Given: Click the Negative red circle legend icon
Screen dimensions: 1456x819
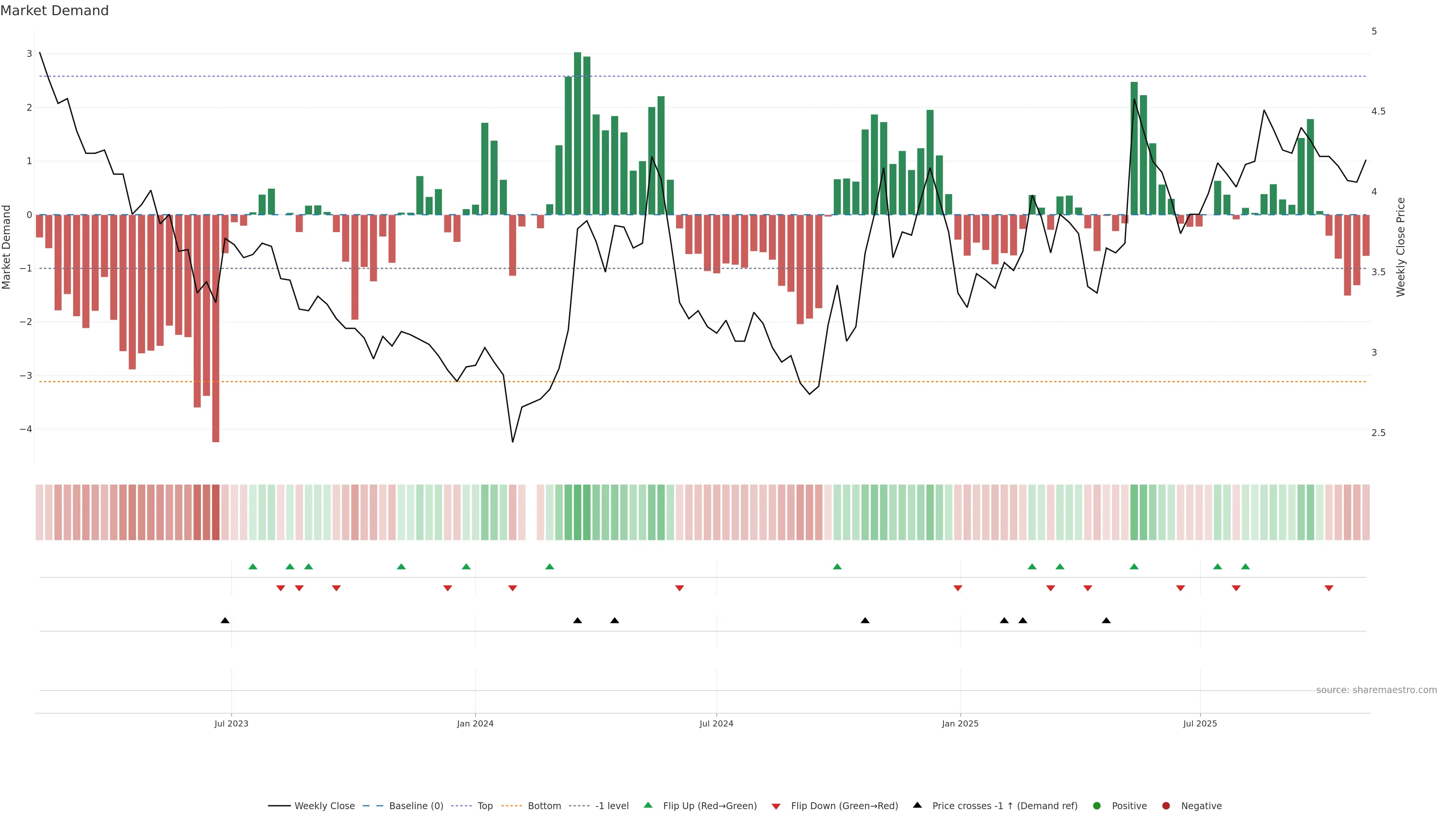Looking at the screenshot, I should 1166,806.
